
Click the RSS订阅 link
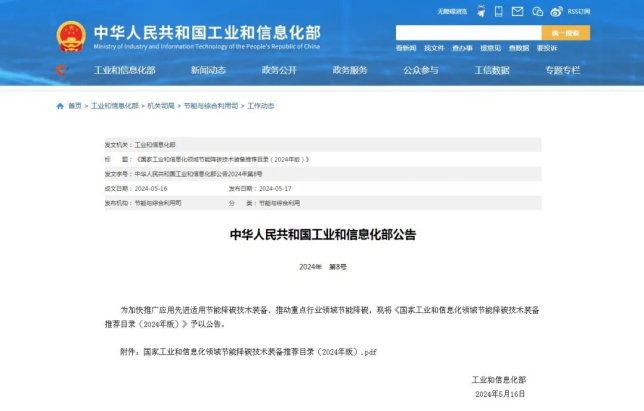(579, 12)
